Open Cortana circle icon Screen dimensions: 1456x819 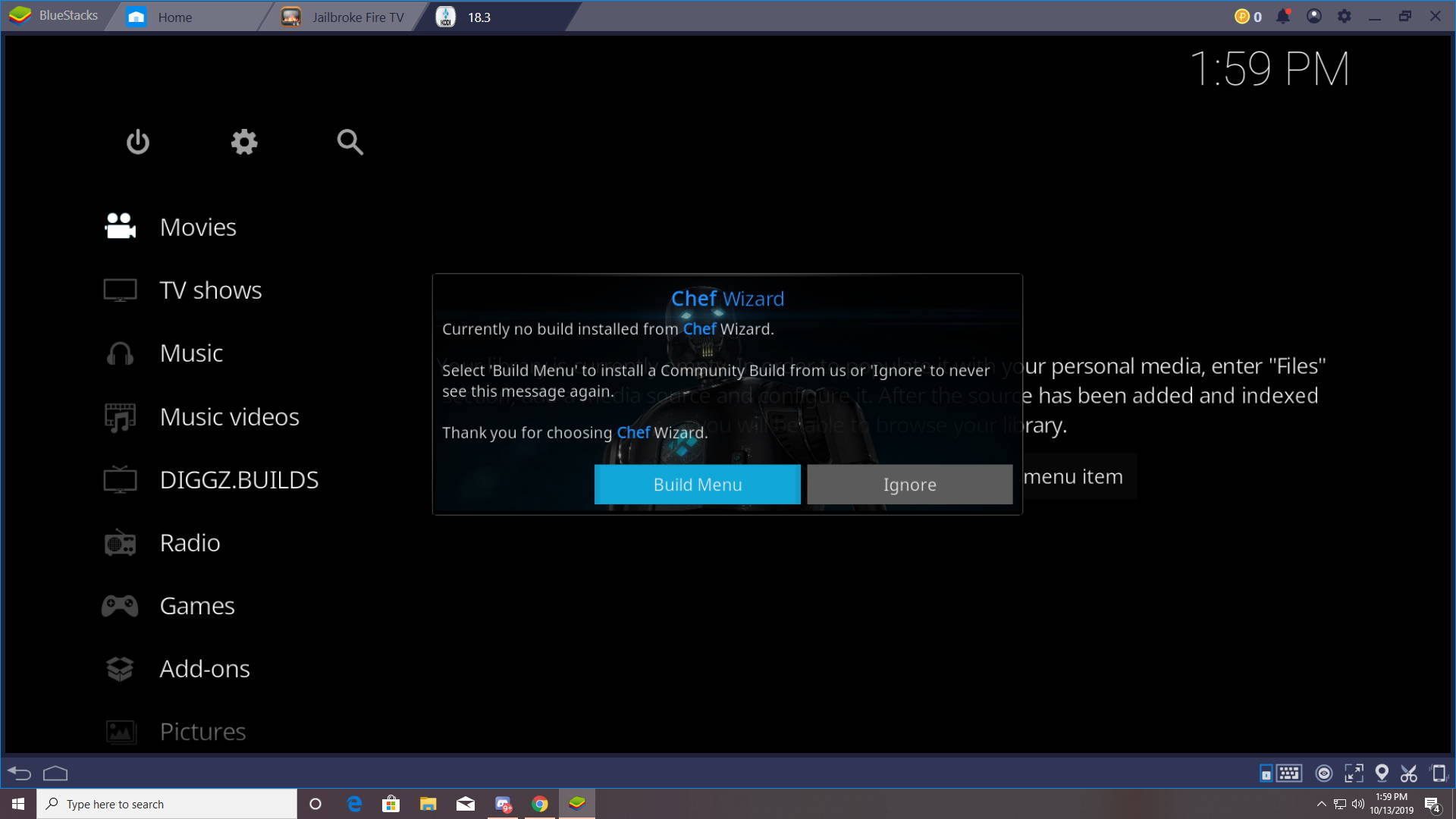[315, 804]
